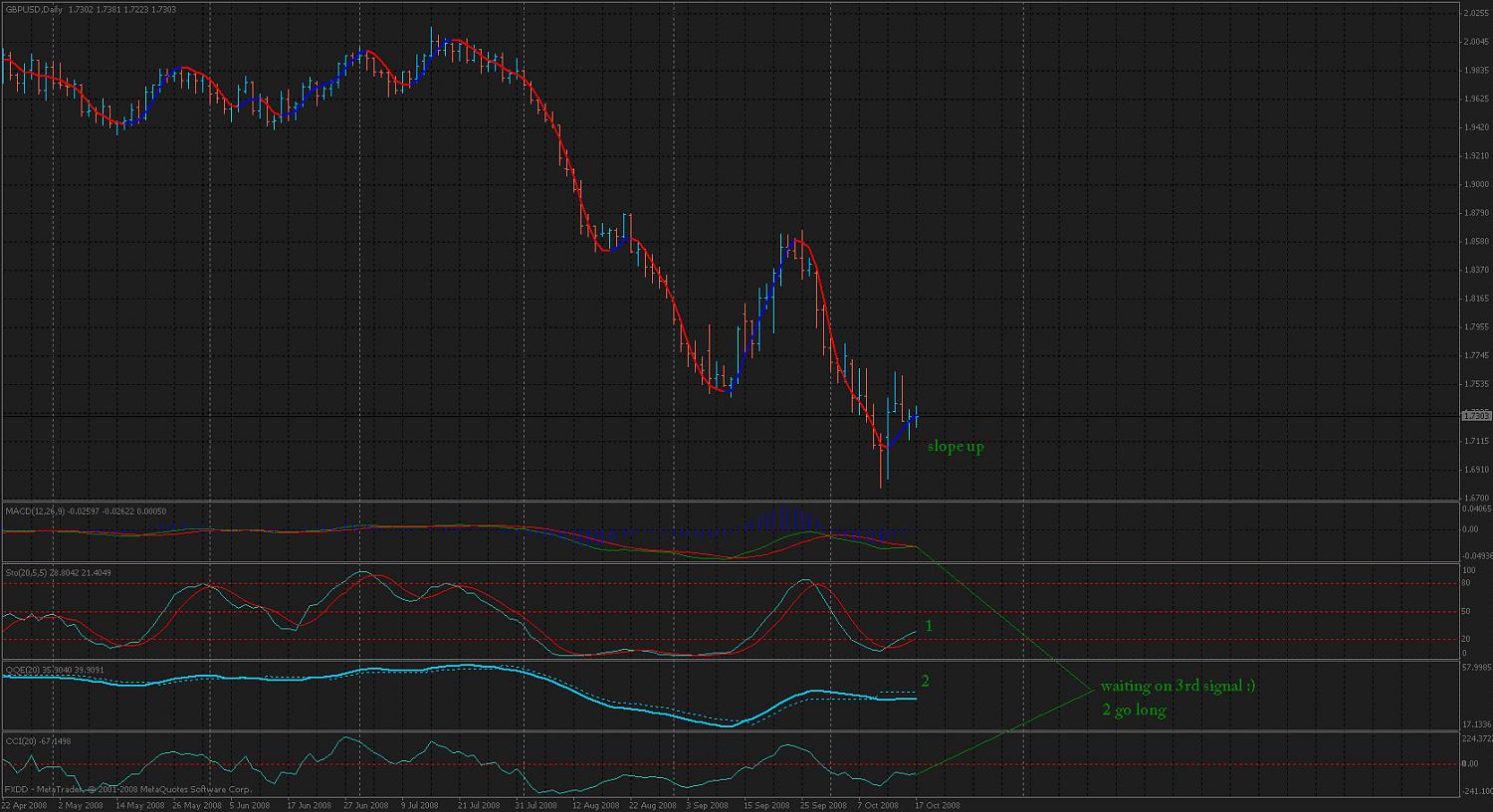Click the 22 Apr 2008 date label
This screenshot has width=1493, height=812.
point(22,805)
